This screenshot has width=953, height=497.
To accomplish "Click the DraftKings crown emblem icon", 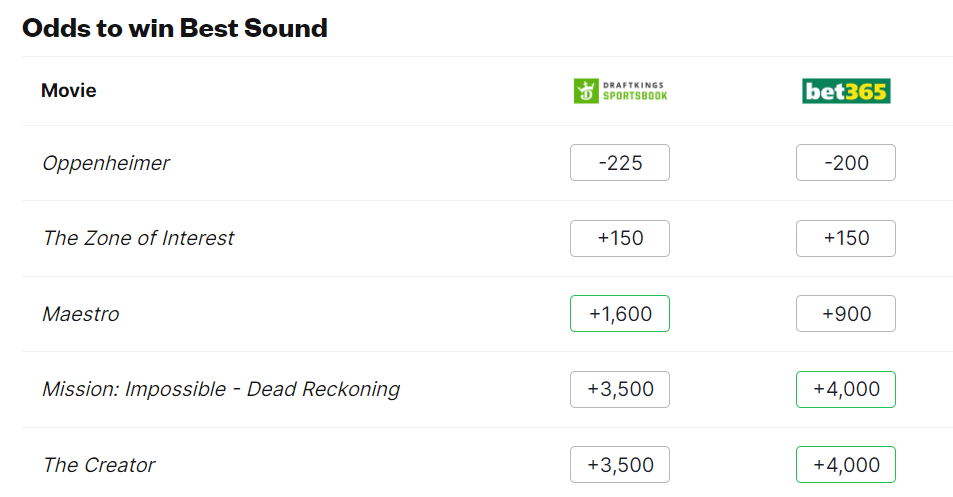I will tap(585, 91).
